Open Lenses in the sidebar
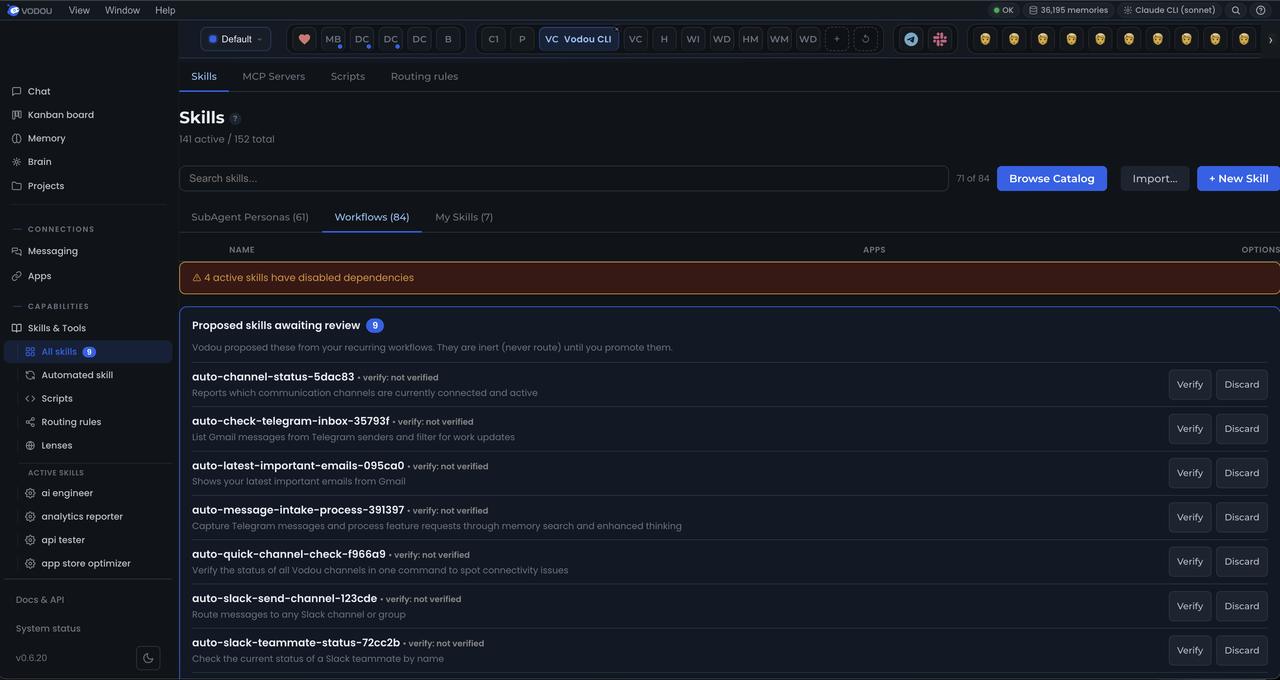The height and width of the screenshot is (680, 1280). [x=56, y=445]
